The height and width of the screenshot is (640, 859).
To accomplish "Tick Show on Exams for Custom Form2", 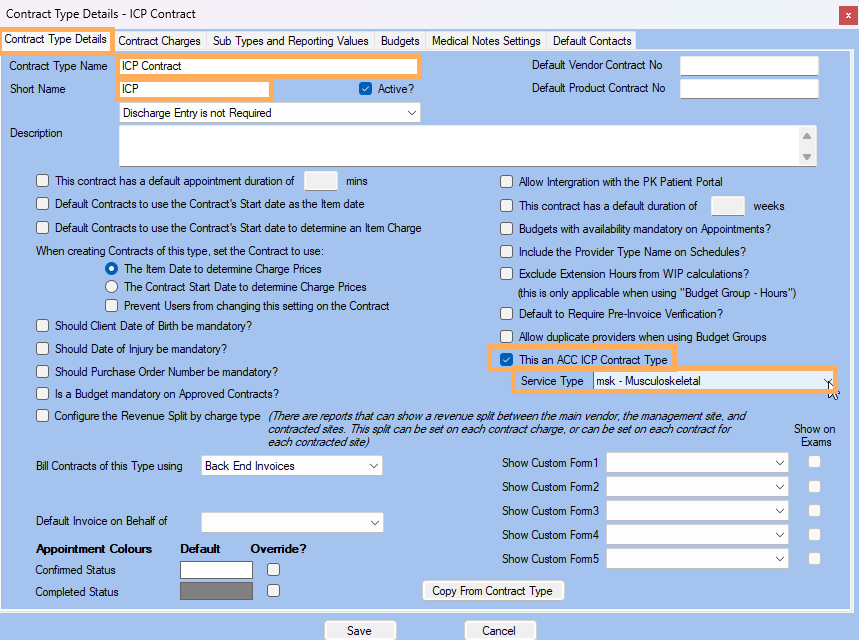I will [x=815, y=486].
